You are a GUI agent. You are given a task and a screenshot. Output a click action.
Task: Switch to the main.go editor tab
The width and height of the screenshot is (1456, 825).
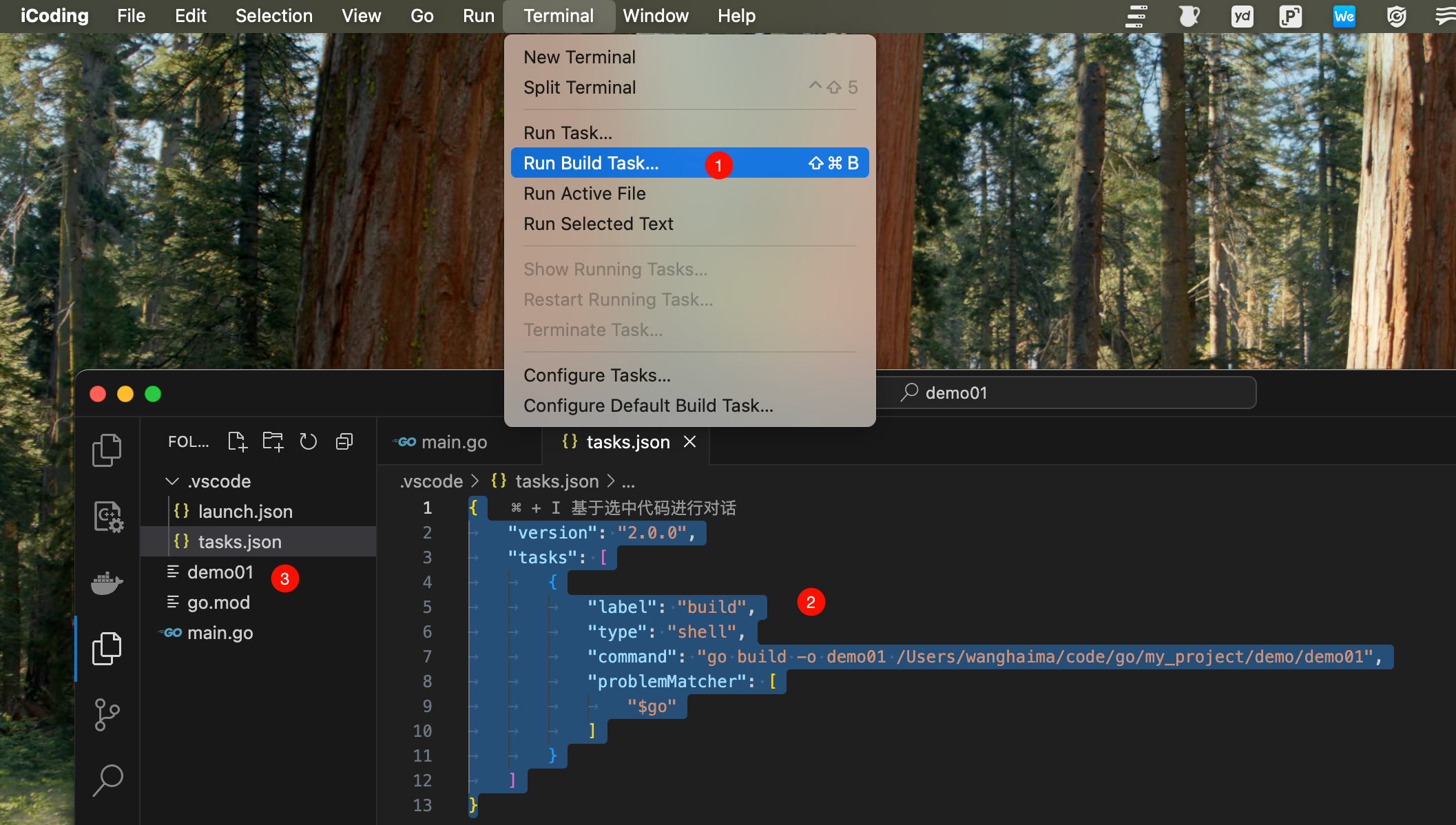[453, 442]
